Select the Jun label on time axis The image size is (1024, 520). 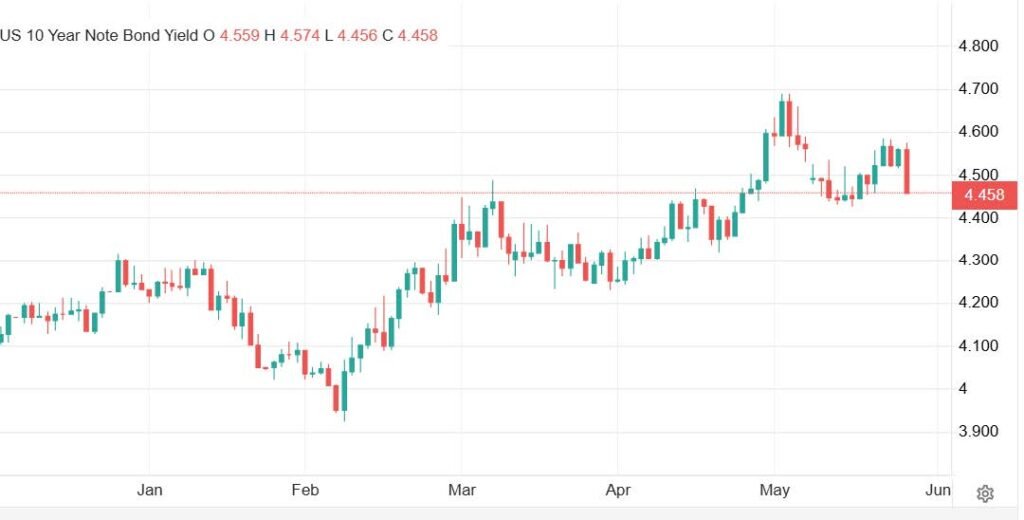(938, 490)
